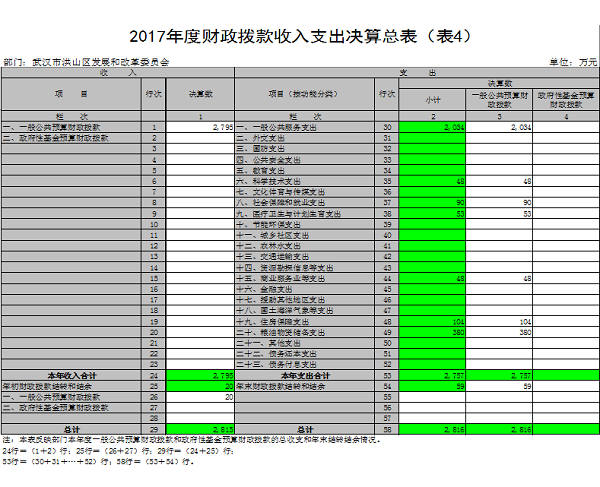Click the 项目（按功能分类） header cell
This screenshot has height=487, width=600.
305,94
